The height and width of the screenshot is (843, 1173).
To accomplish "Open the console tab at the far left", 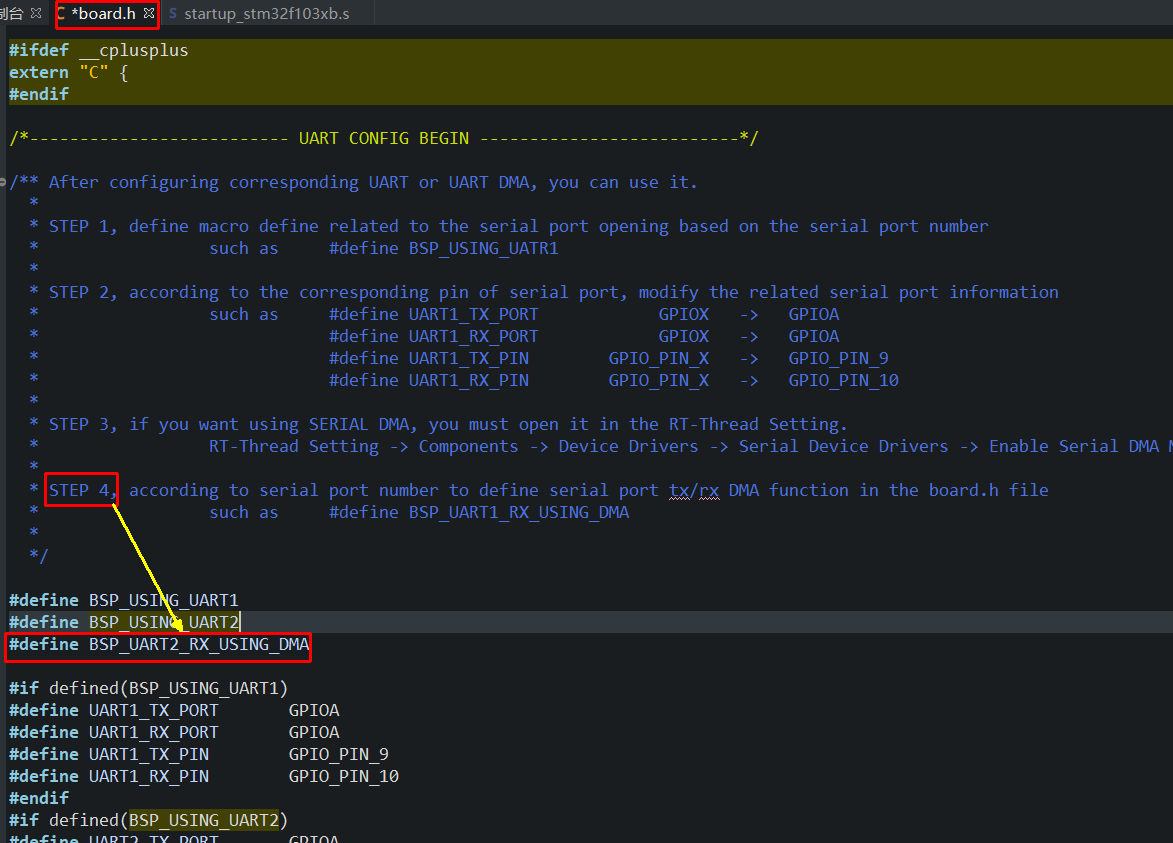I will pyautogui.click(x=17, y=14).
